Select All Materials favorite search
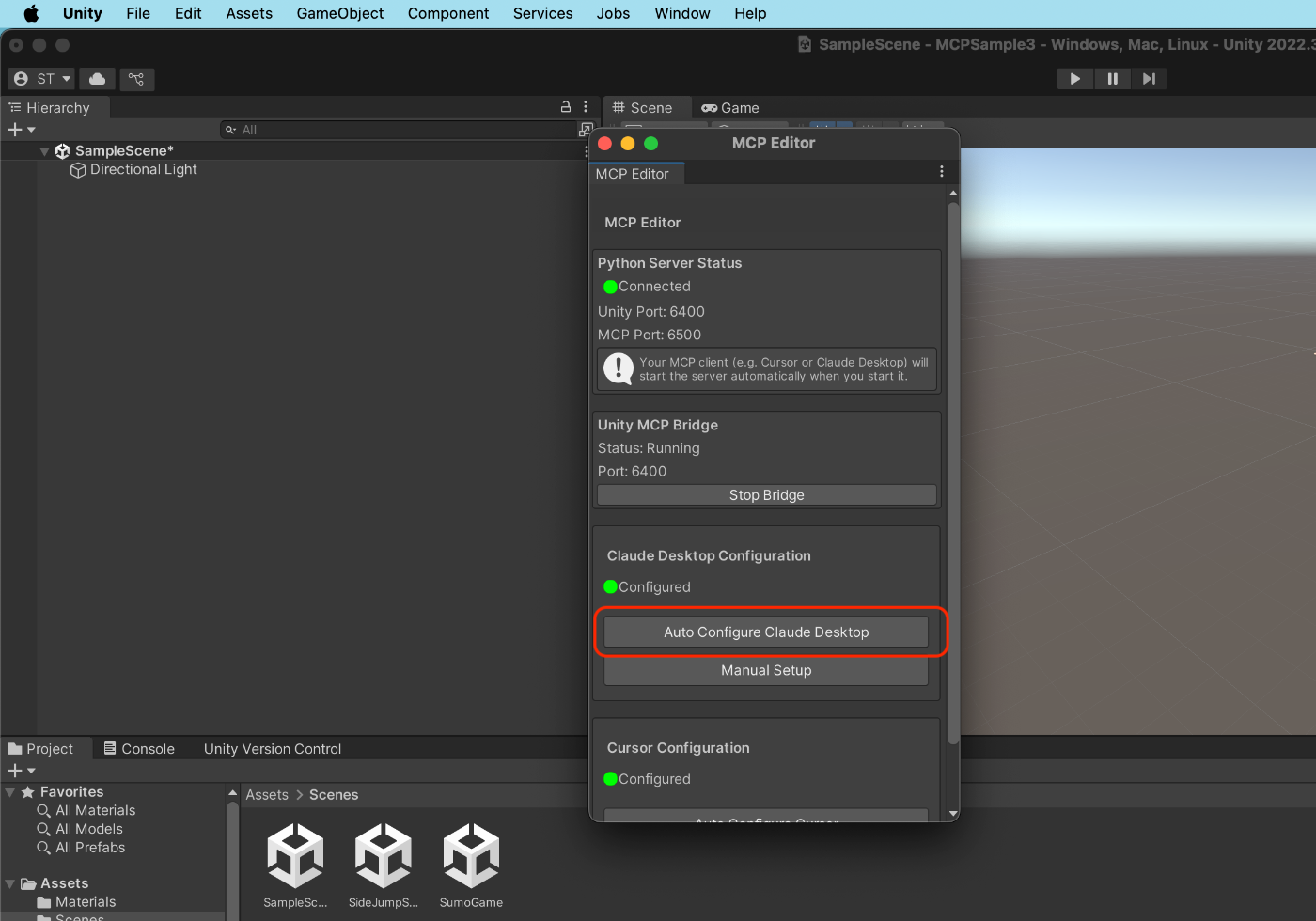 (x=95, y=811)
